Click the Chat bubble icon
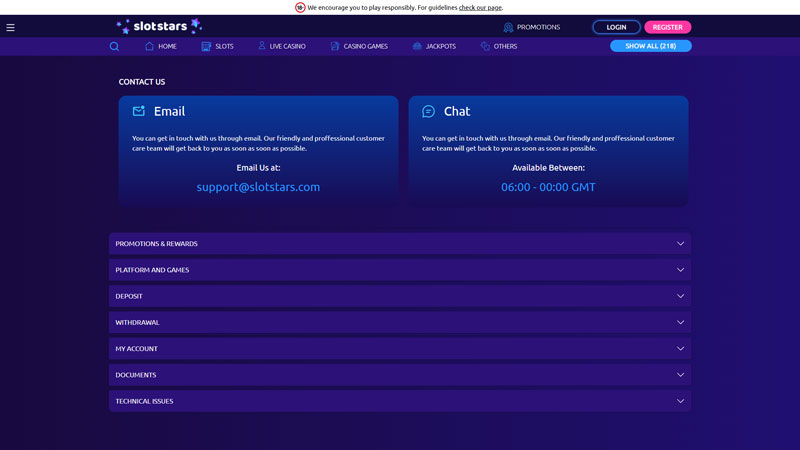 (429, 111)
